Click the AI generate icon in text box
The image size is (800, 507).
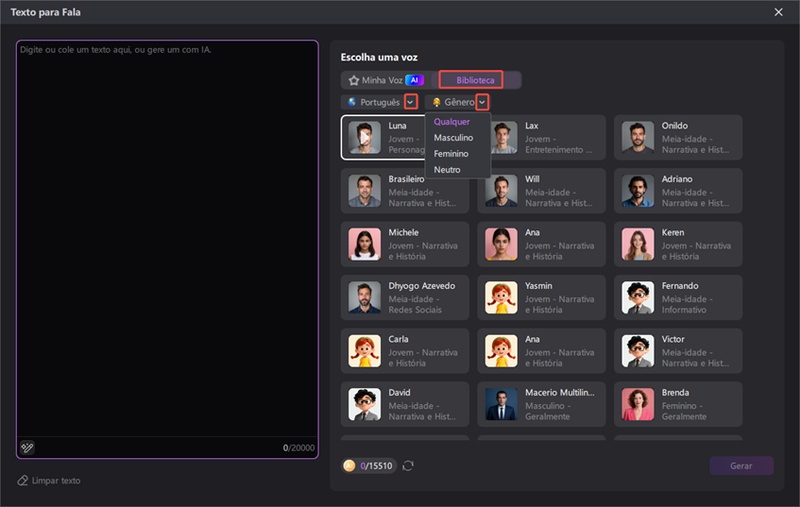(27, 447)
